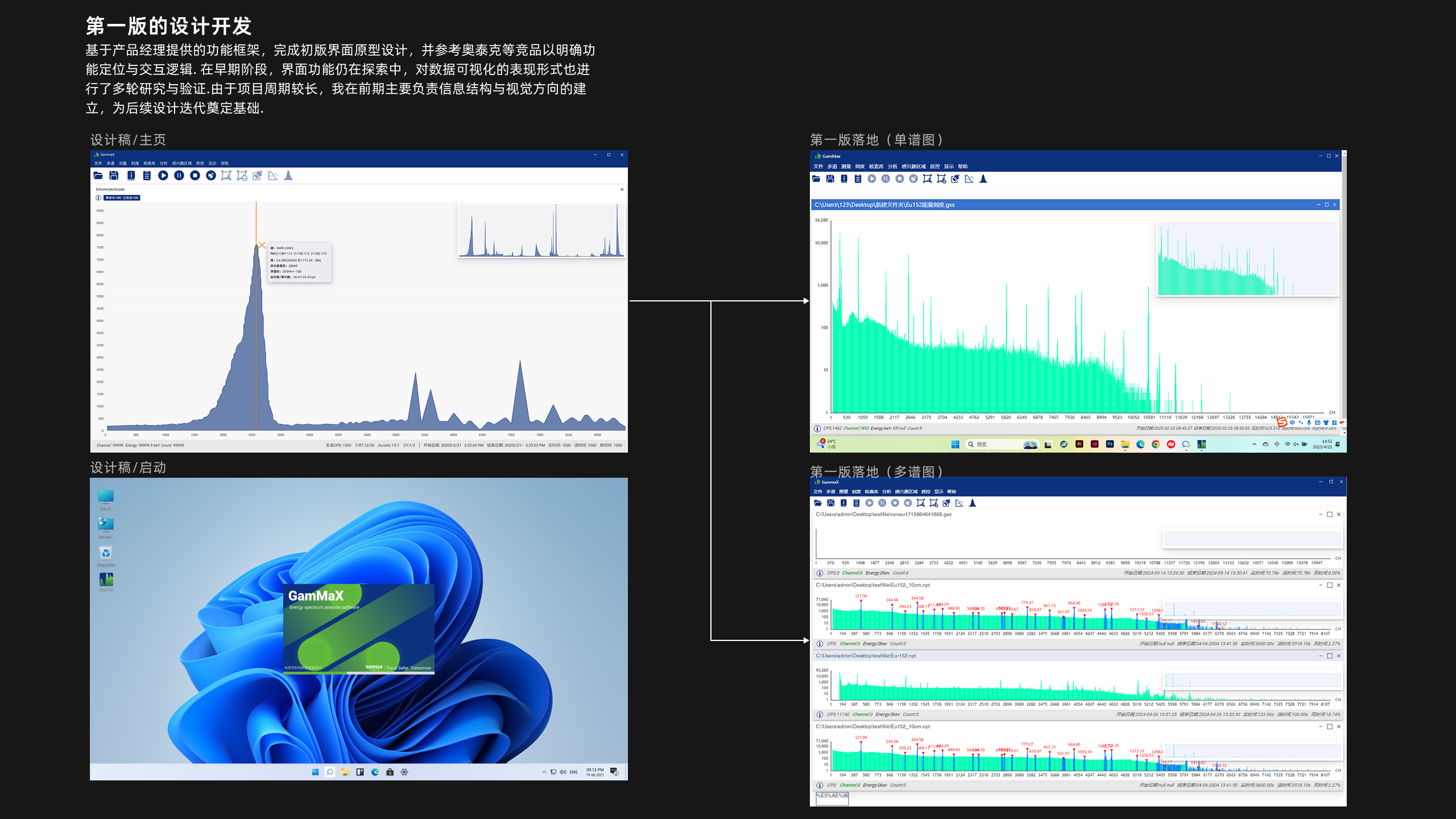Click first ROI frame icon in single-spectrum toolbar
Image resolution: width=1456 pixels, height=819 pixels.
tap(927, 179)
